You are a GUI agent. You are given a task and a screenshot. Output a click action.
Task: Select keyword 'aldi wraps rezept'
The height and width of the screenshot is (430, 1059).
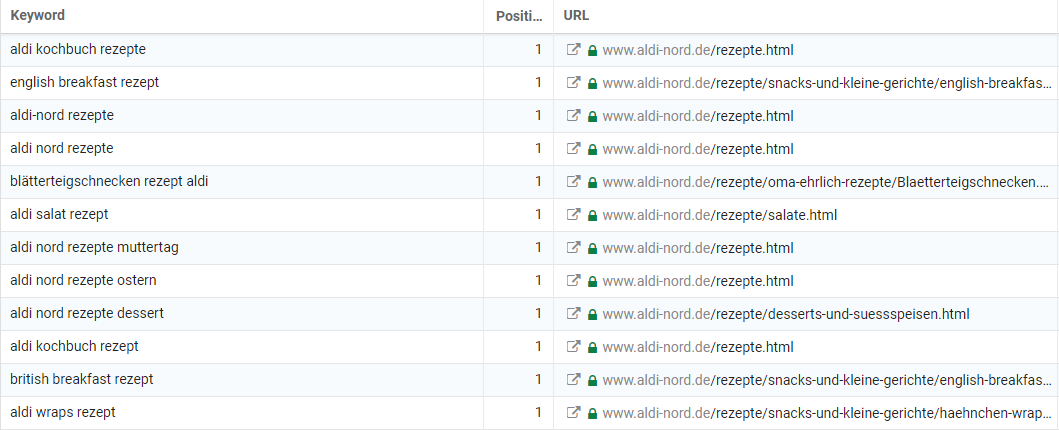63,412
